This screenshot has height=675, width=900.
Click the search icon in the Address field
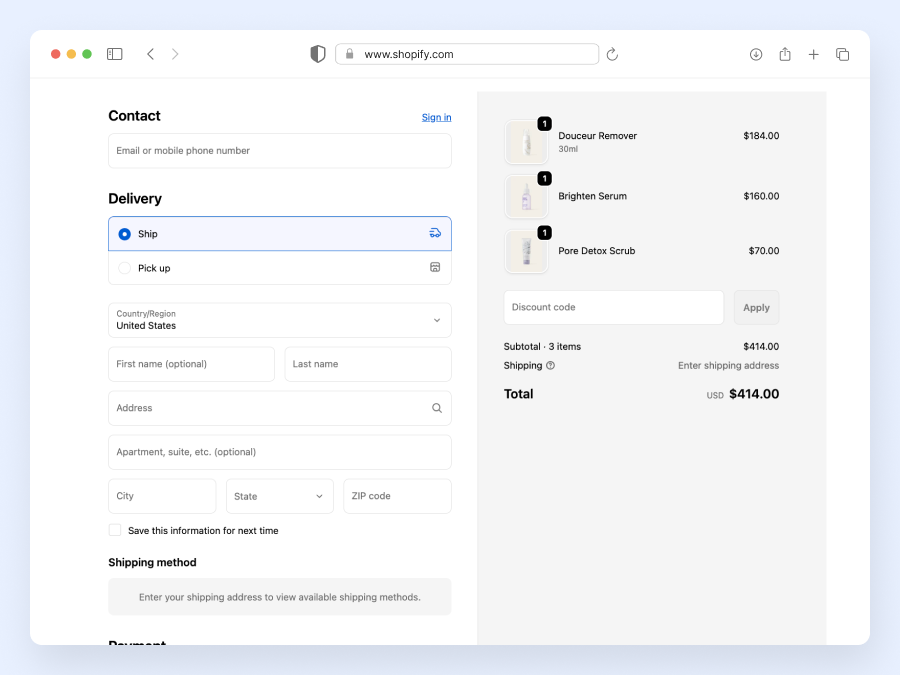coord(436,408)
